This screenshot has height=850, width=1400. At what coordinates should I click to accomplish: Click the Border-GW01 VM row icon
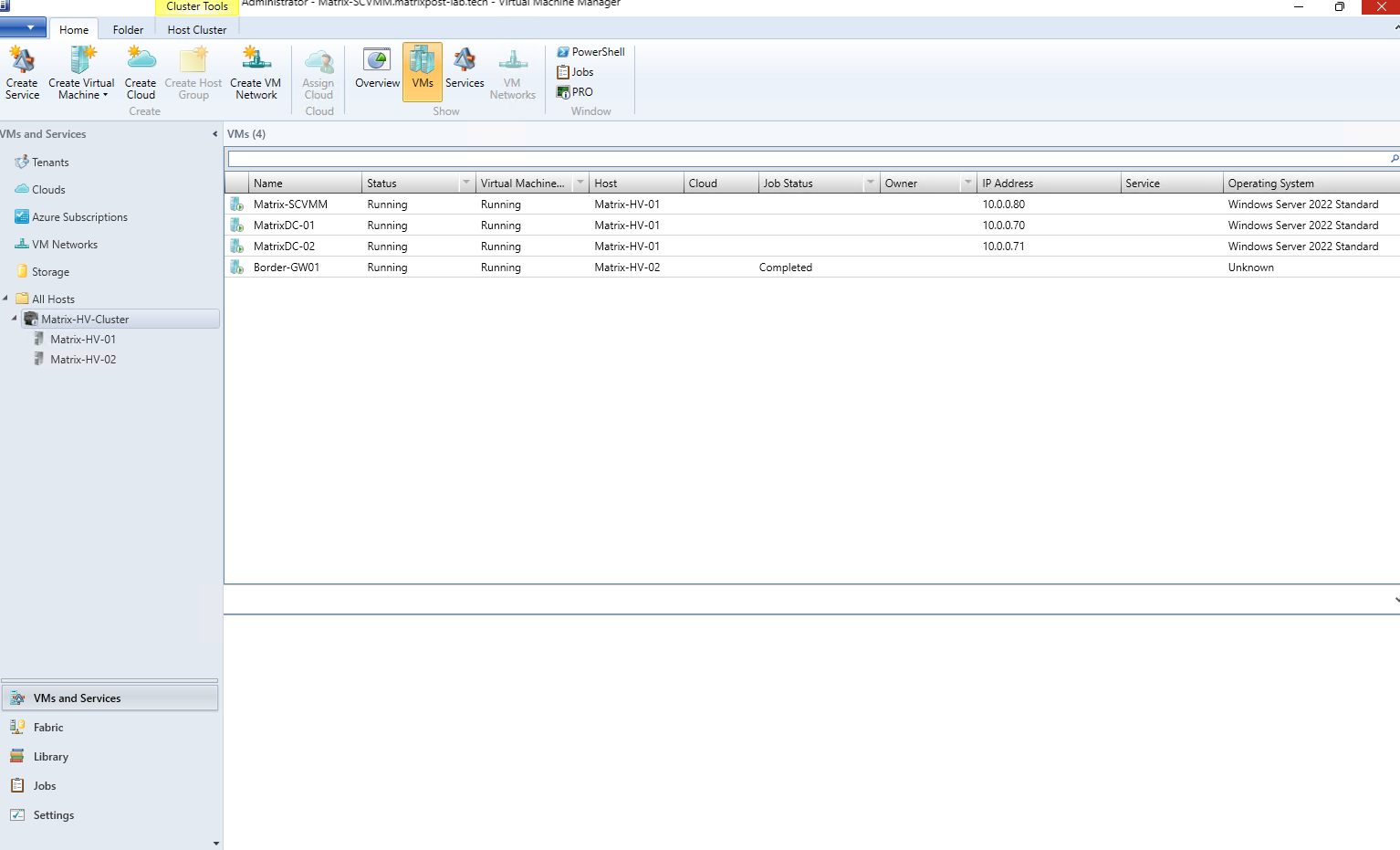pos(236,268)
